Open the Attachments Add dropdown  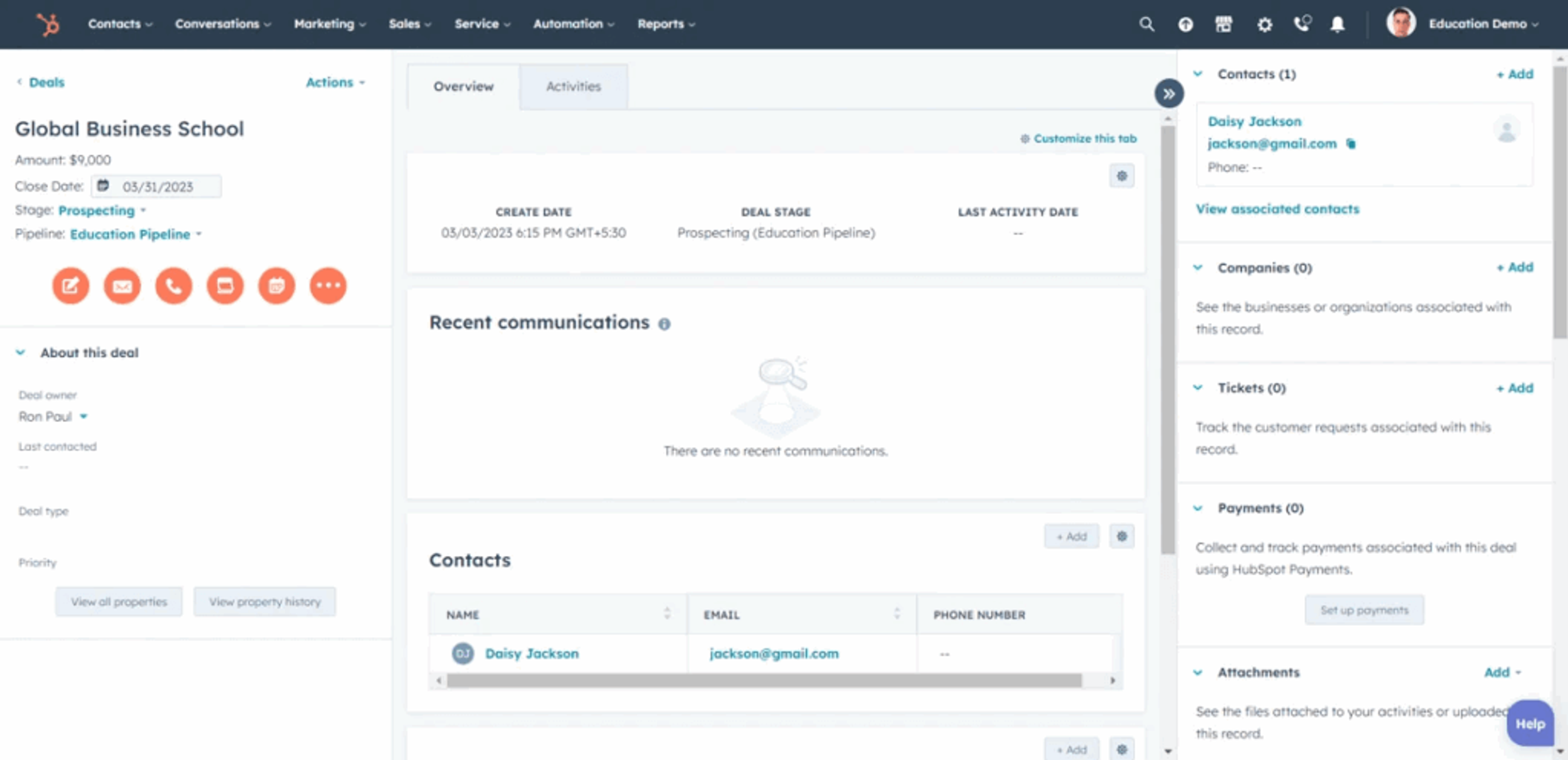tap(1502, 672)
